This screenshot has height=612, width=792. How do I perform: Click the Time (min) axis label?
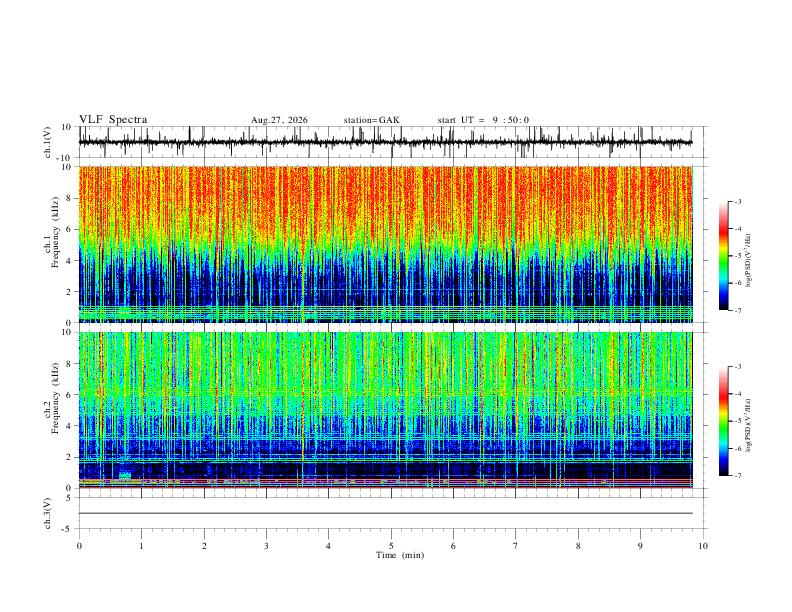400,555
